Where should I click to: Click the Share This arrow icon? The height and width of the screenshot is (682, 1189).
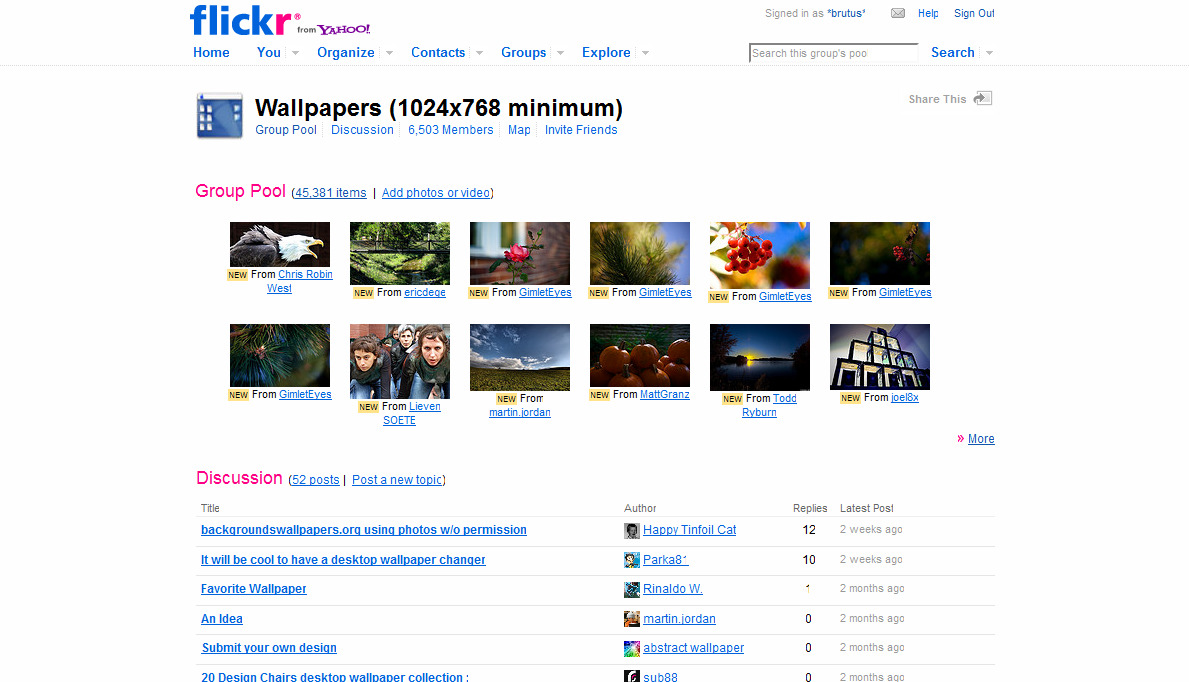point(983,98)
